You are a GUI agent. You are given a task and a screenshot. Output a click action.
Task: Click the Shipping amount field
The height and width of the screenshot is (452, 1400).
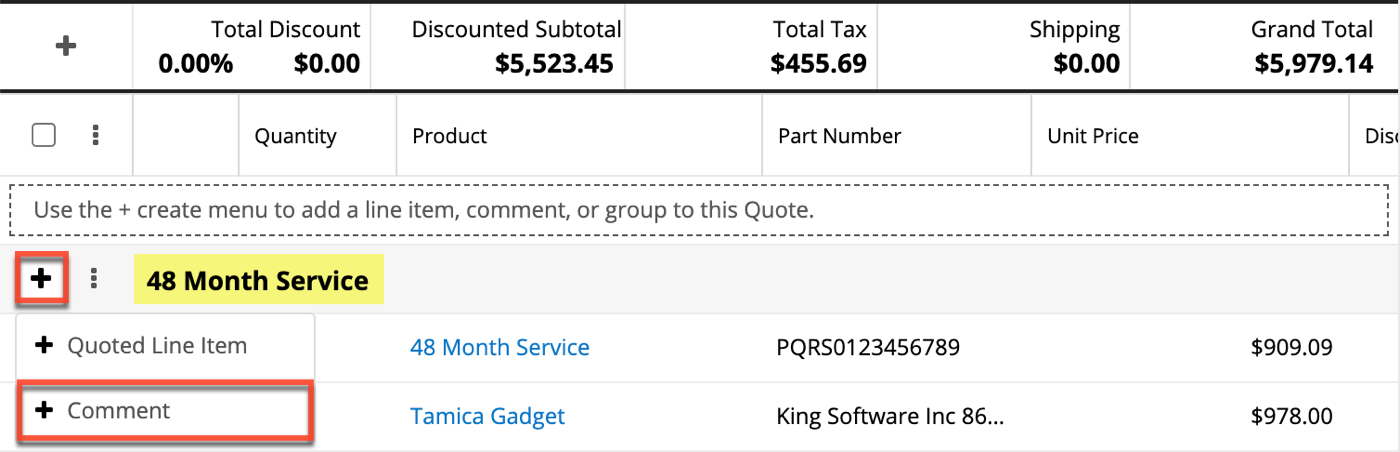(x=1086, y=65)
